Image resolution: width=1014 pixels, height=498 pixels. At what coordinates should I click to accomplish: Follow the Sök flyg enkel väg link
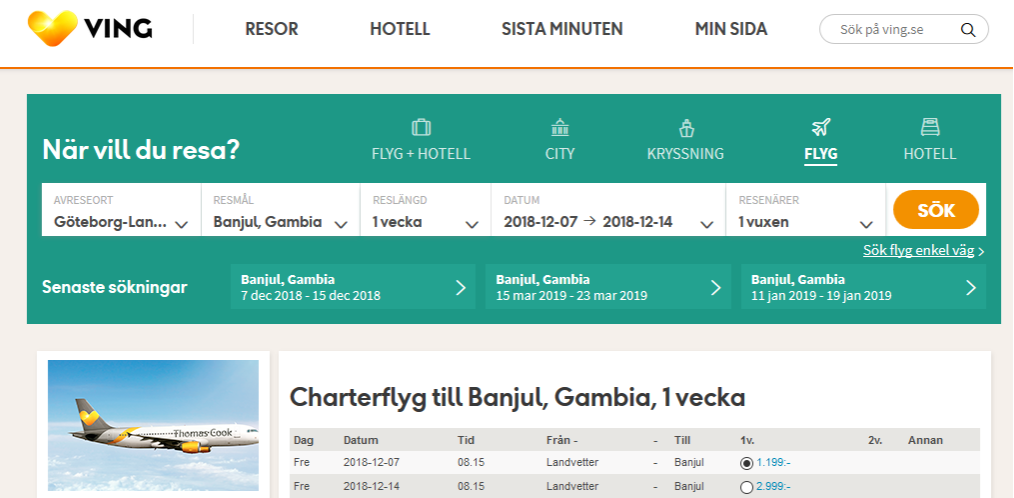tap(918, 251)
